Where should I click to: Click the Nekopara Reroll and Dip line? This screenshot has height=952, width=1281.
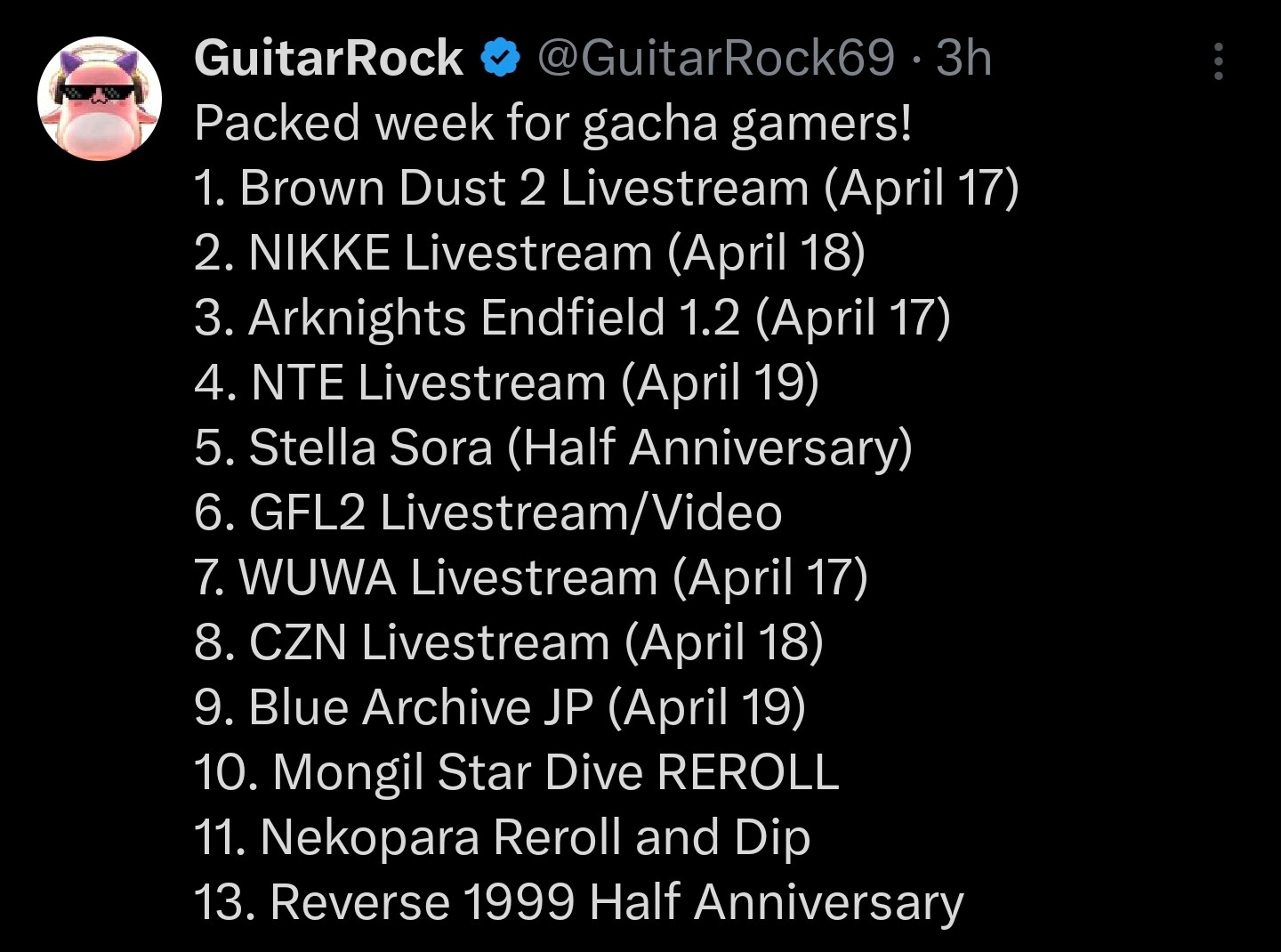click(x=502, y=837)
